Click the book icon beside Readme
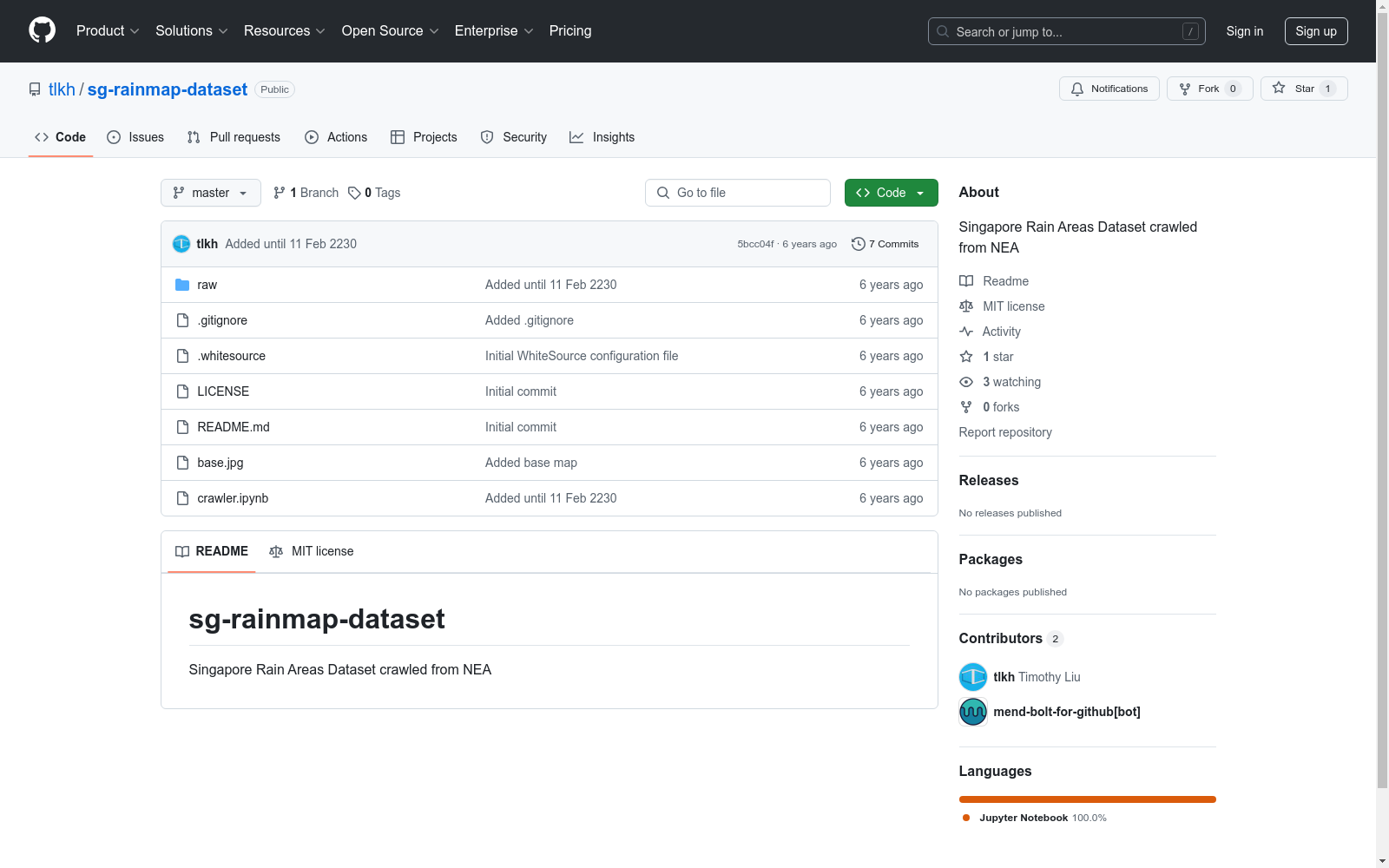Image resolution: width=1389 pixels, height=868 pixels. pyautogui.click(x=966, y=281)
